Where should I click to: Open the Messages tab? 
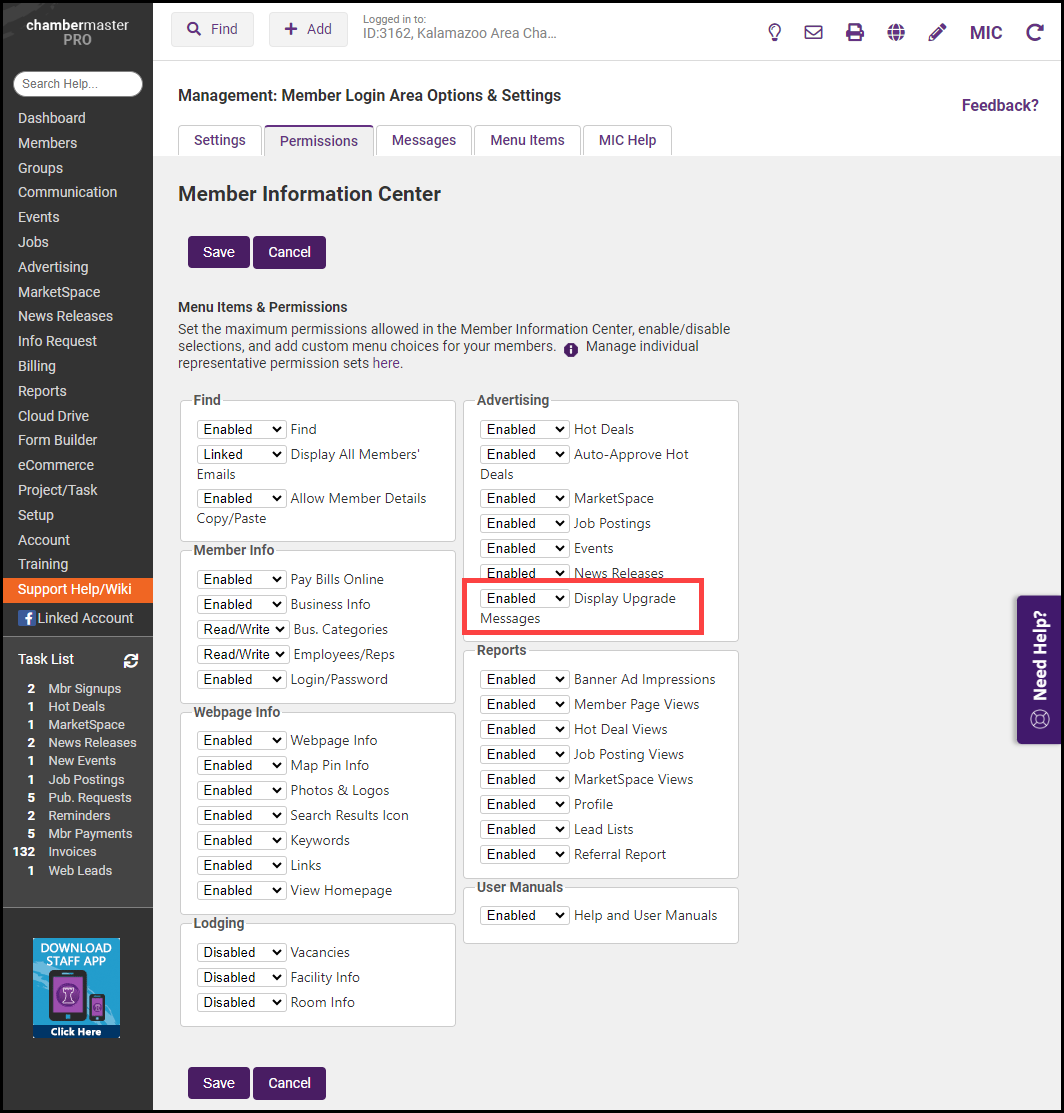424,140
